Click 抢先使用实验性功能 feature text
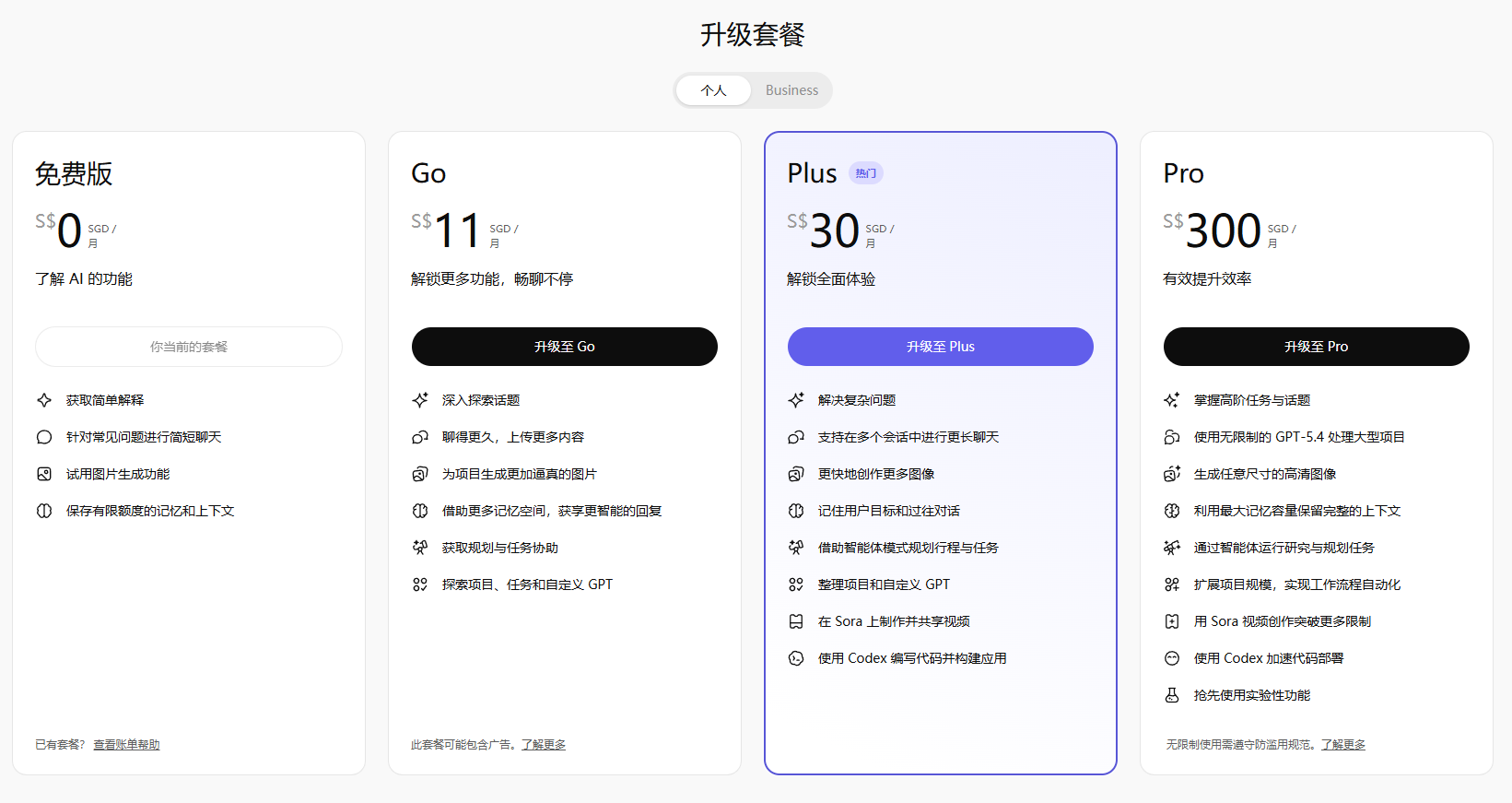This screenshot has width=1512, height=803. click(x=1252, y=695)
